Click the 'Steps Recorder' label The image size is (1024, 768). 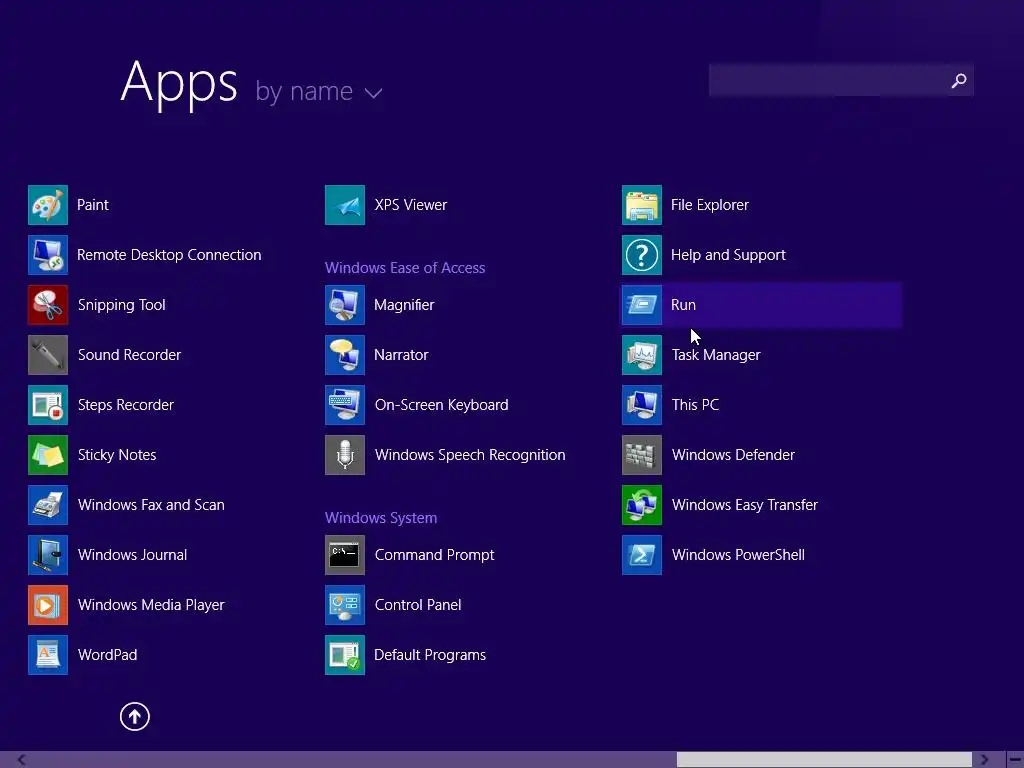click(125, 405)
